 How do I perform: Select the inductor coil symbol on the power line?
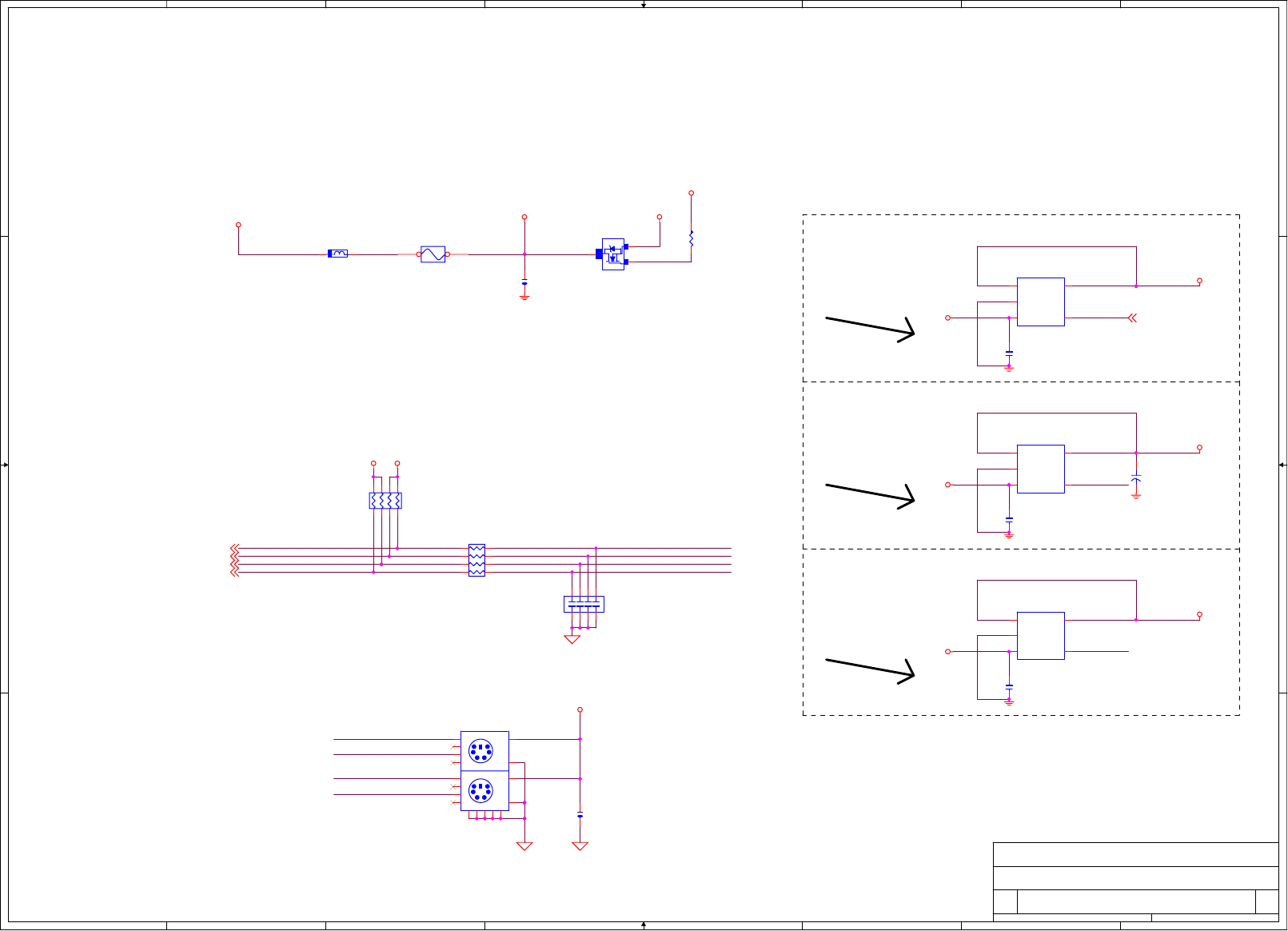pyautogui.click(x=338, y=254)
